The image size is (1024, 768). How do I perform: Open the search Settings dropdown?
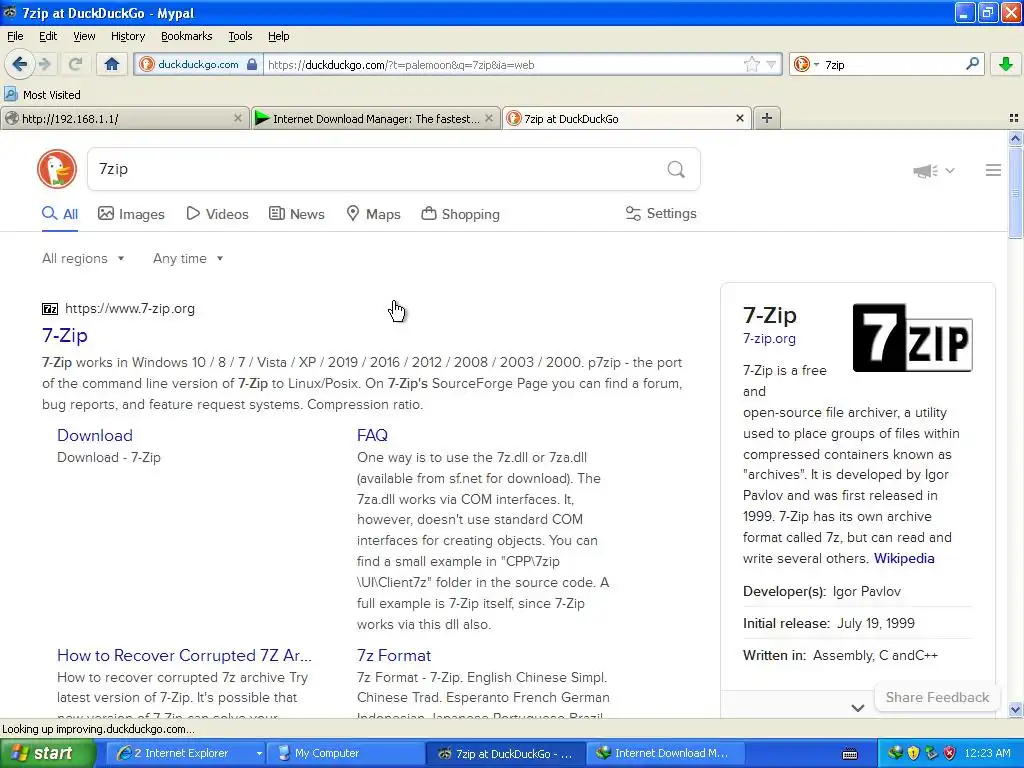(x=661, y=214)
